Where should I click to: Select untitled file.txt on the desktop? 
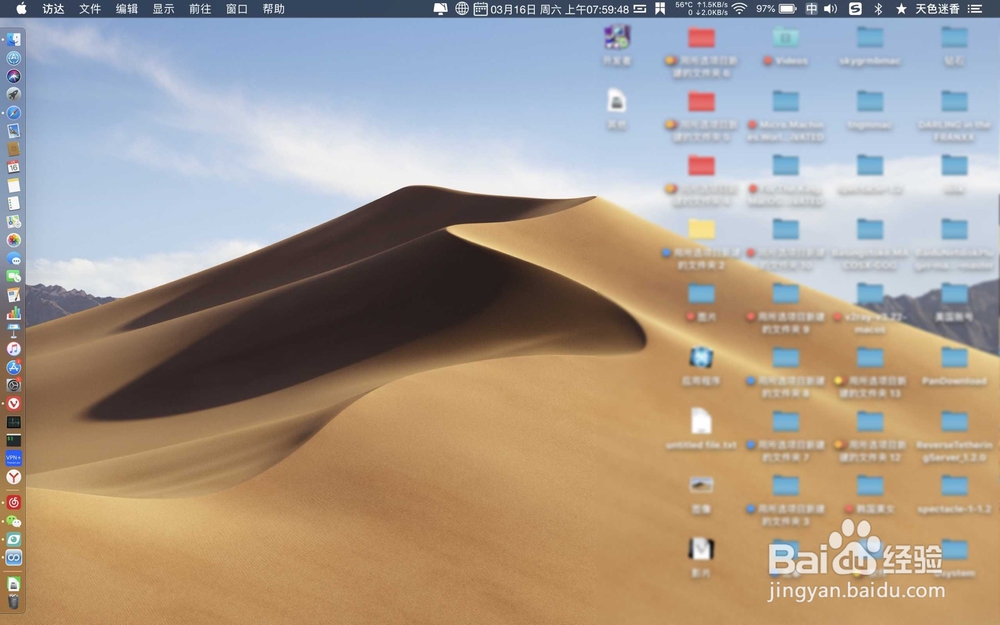click(x=702, y=422)
